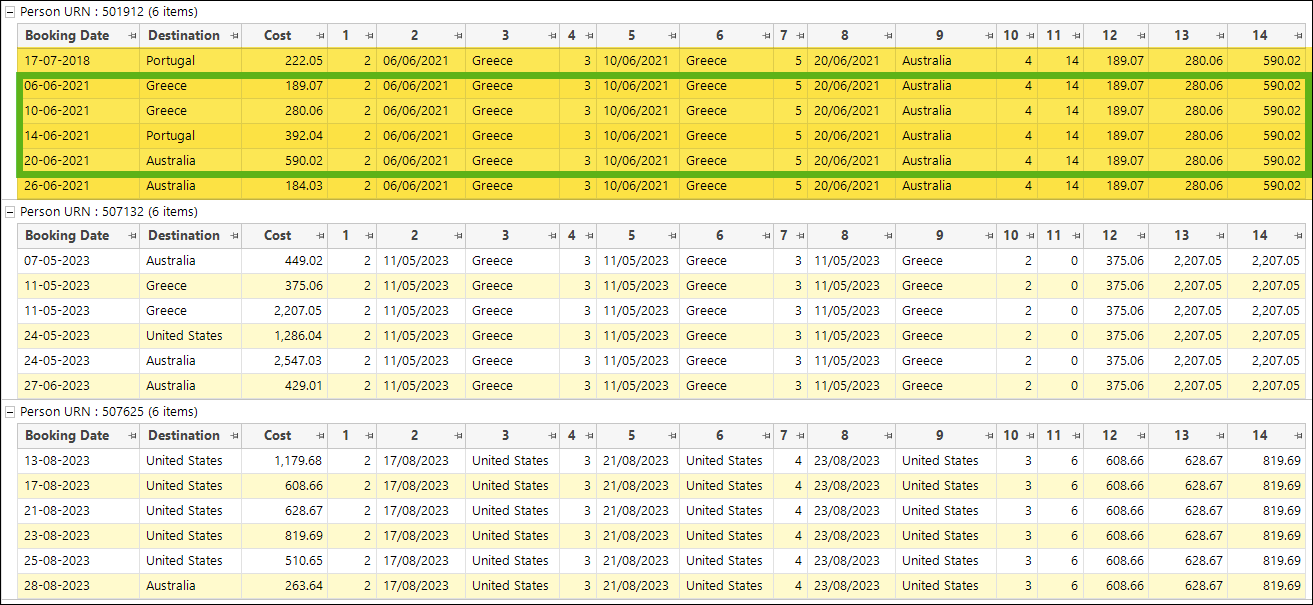This screenshot has height=605, width=1313.
Task: Collapse the Person URN 501912 group
Action: point(10,12)
